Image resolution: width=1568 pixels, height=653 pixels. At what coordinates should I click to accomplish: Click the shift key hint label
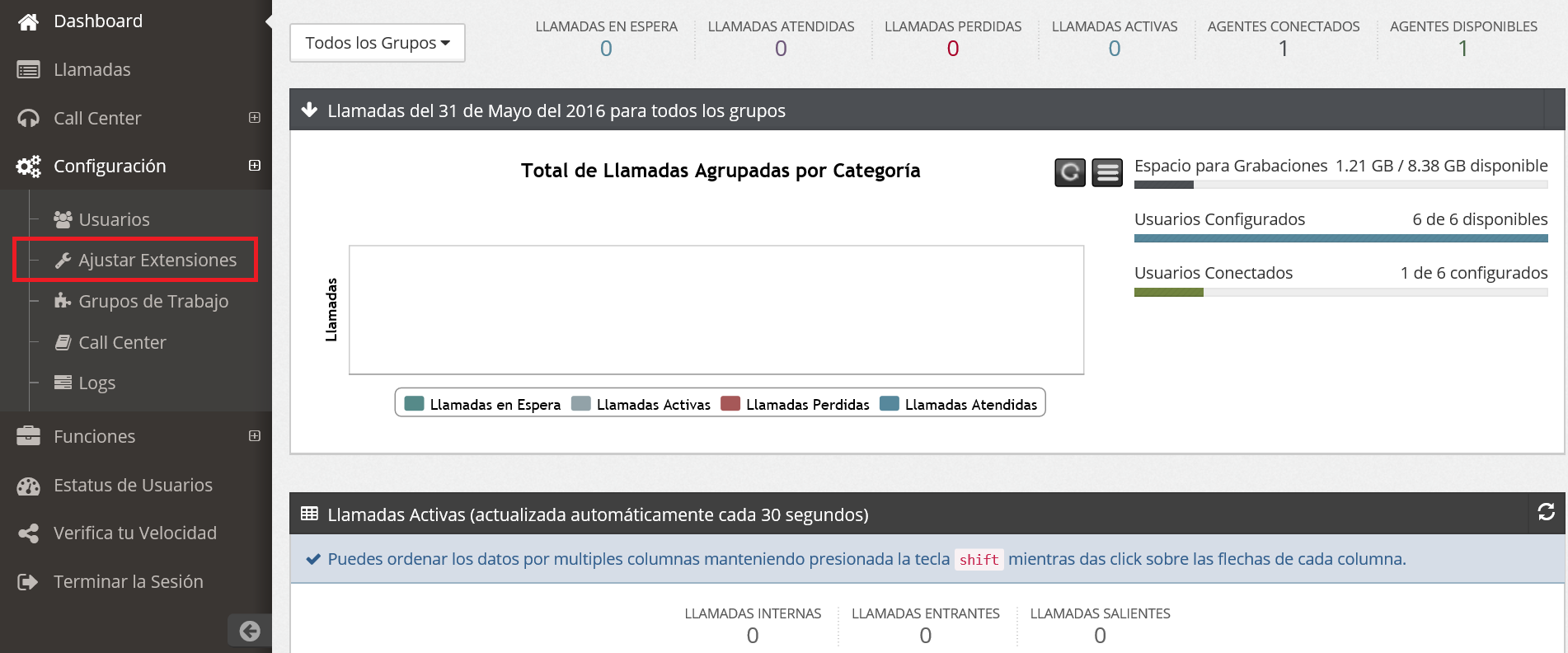[x=979, y=560]
